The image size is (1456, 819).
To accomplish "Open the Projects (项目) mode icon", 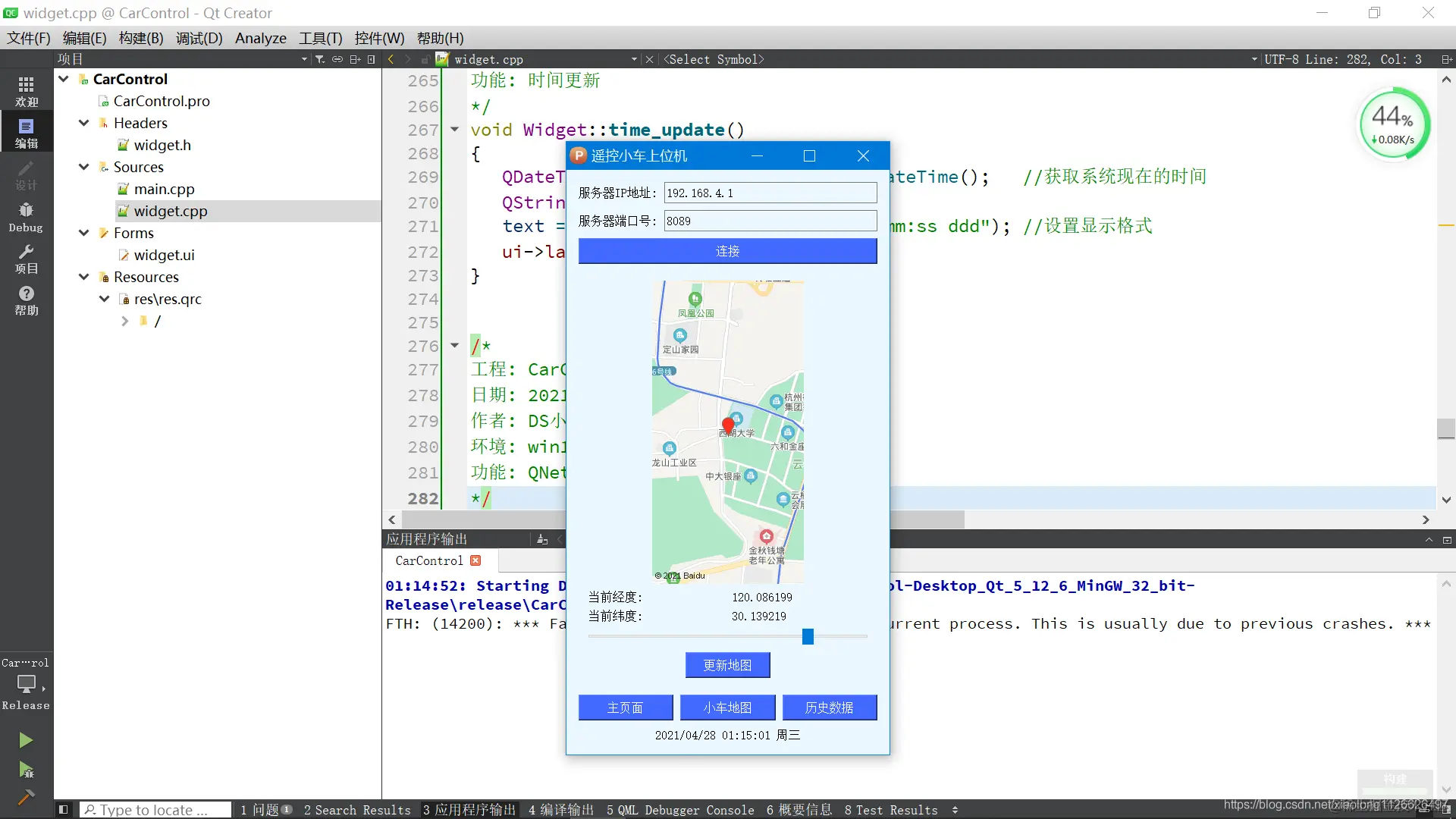I will pos(26,259).
